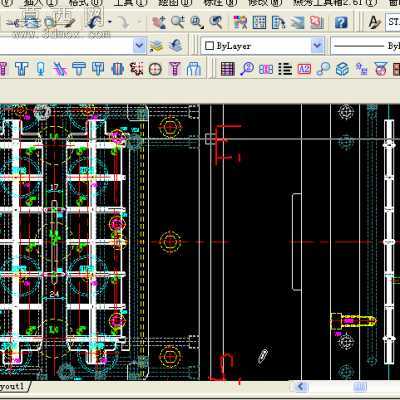The width and height of the screenshot is (400, 400).
Task: Open the Layer Properties Manager icon
Action: (x=156, y=45)
